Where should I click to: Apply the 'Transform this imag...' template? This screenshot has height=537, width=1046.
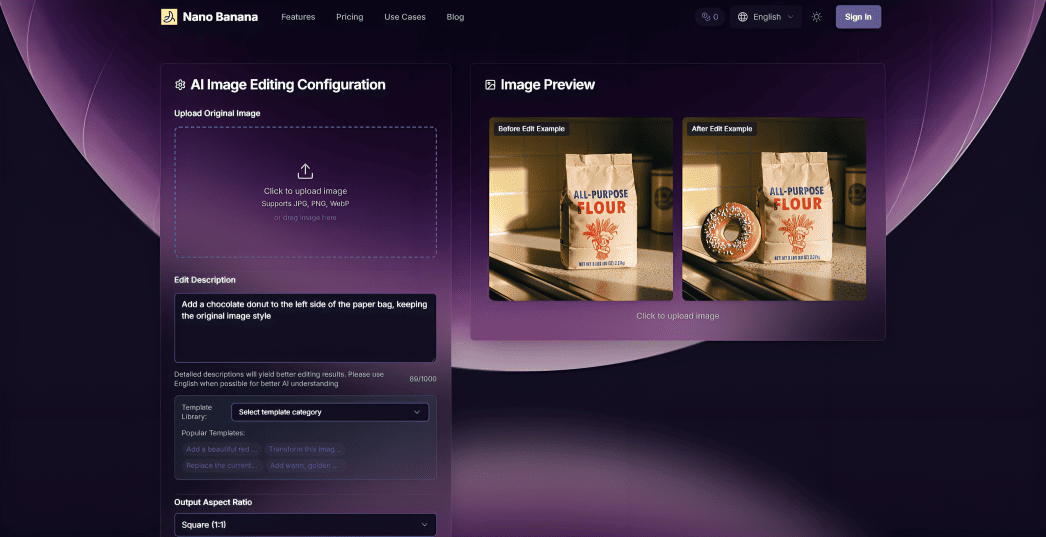[x=305, y=449]
